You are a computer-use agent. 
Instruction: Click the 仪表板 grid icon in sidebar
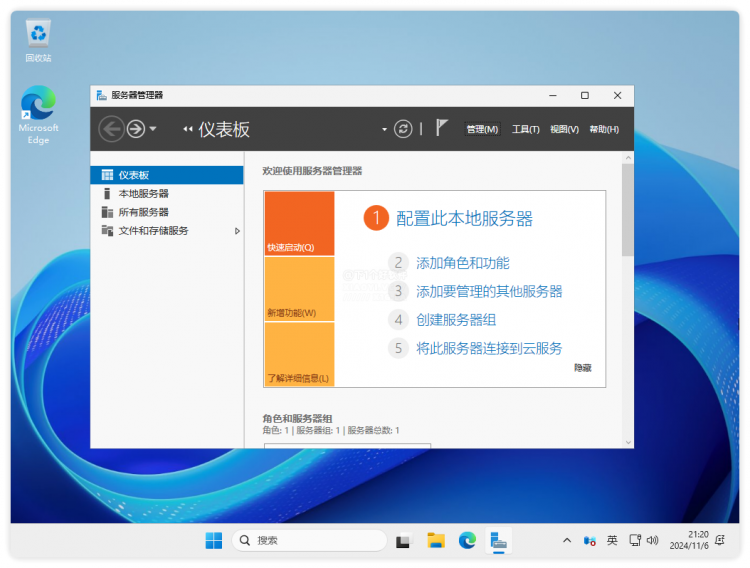[107, 175]
